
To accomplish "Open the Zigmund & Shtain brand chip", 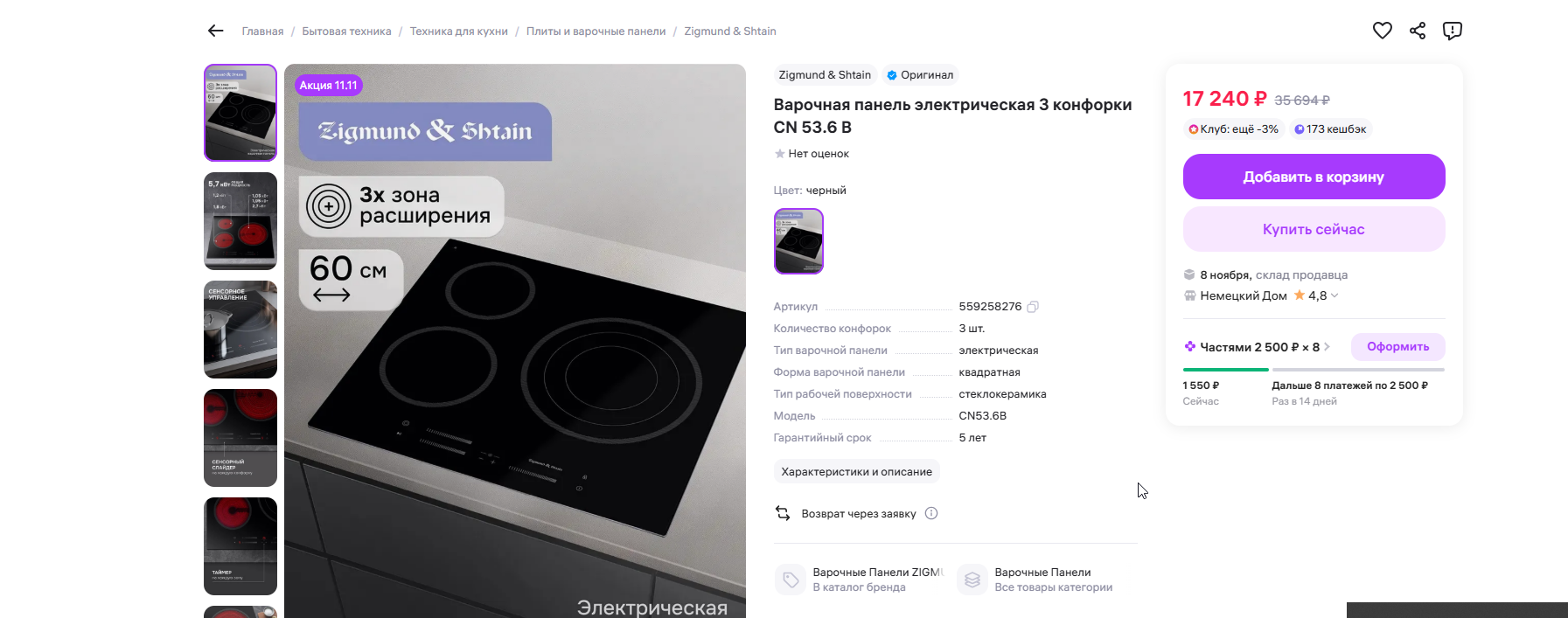I will click(x=825, y=75).
